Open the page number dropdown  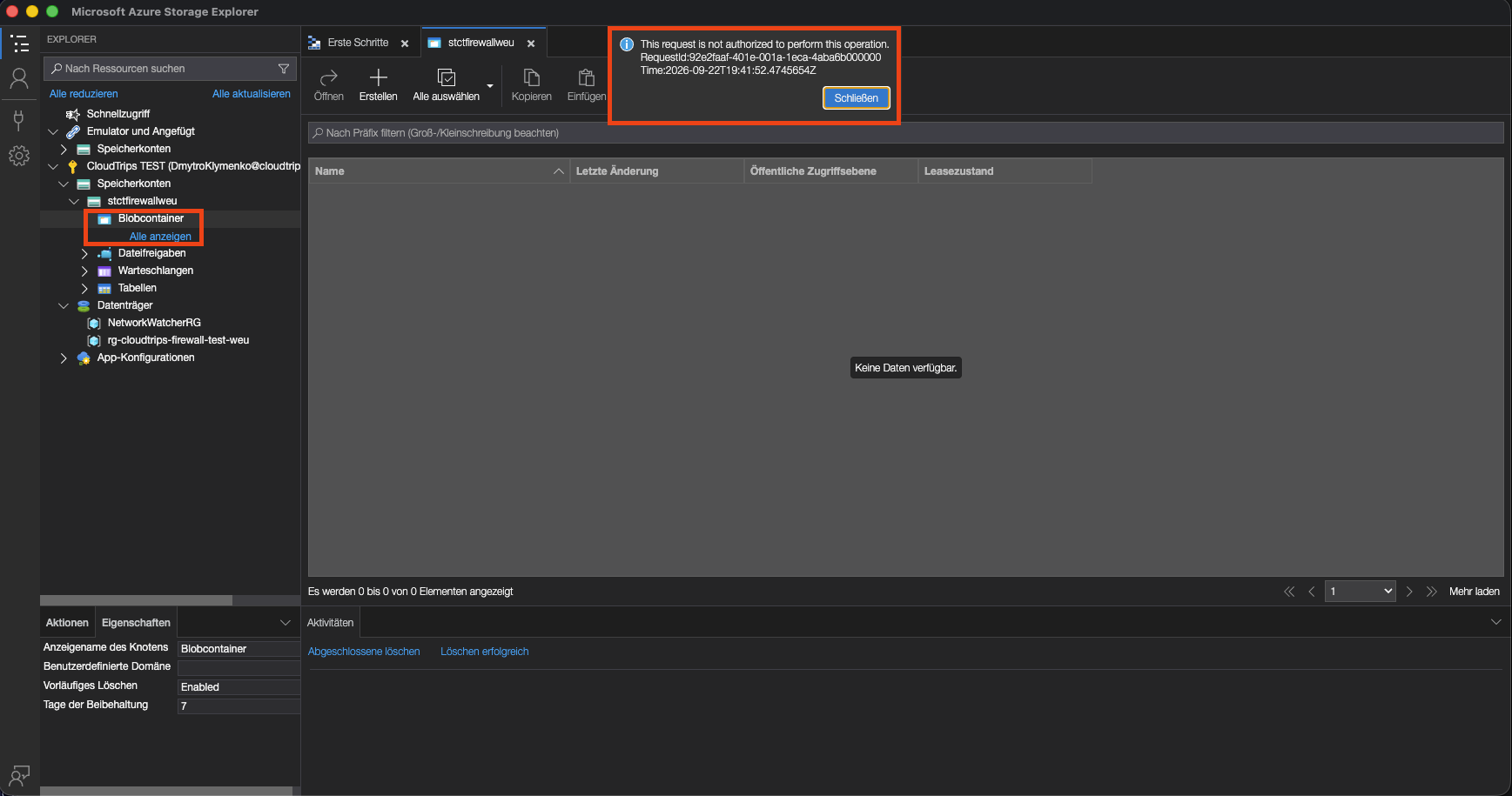click(x=1361, y=592)
